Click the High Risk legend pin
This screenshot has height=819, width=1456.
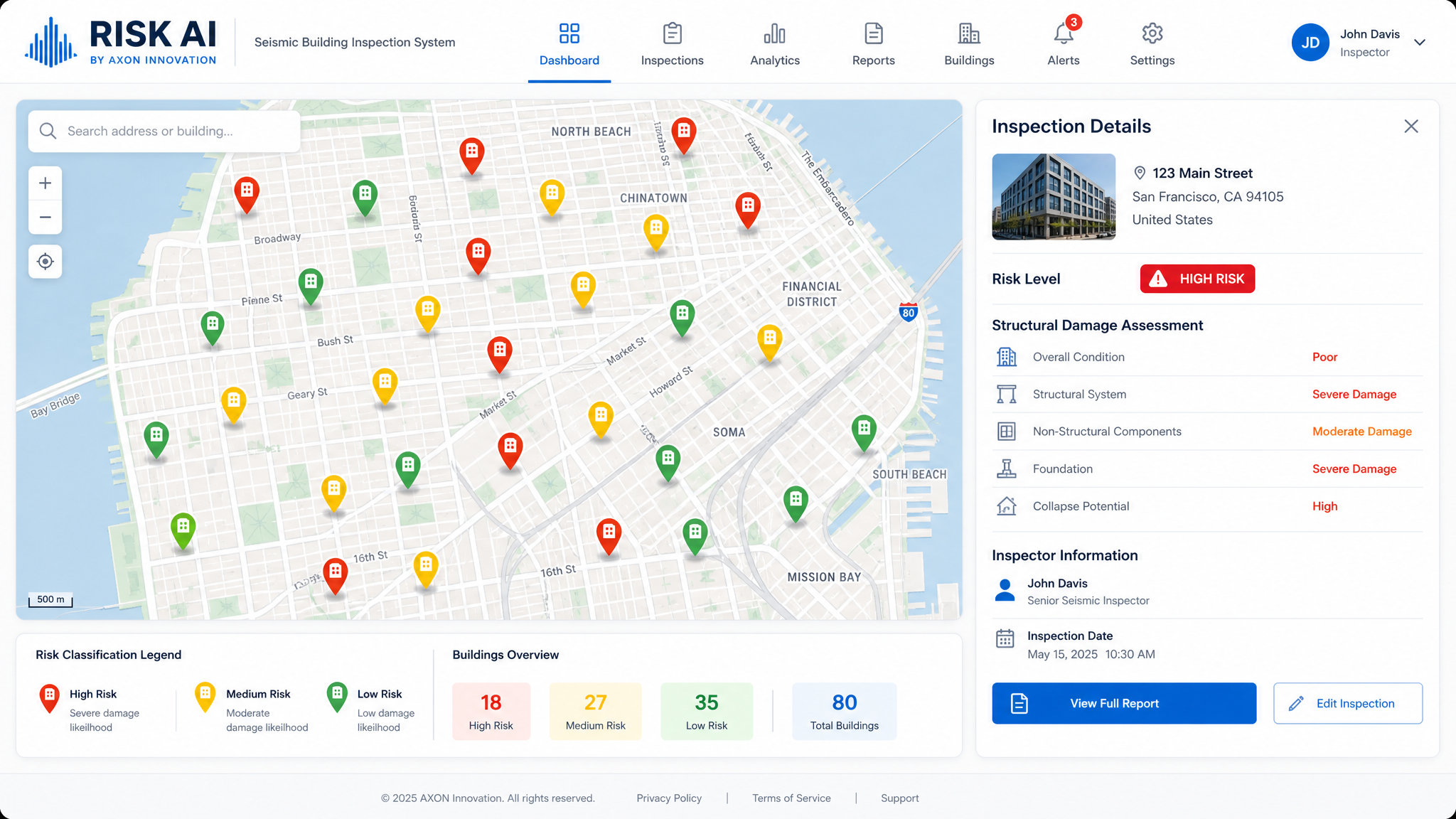[49, 697]
